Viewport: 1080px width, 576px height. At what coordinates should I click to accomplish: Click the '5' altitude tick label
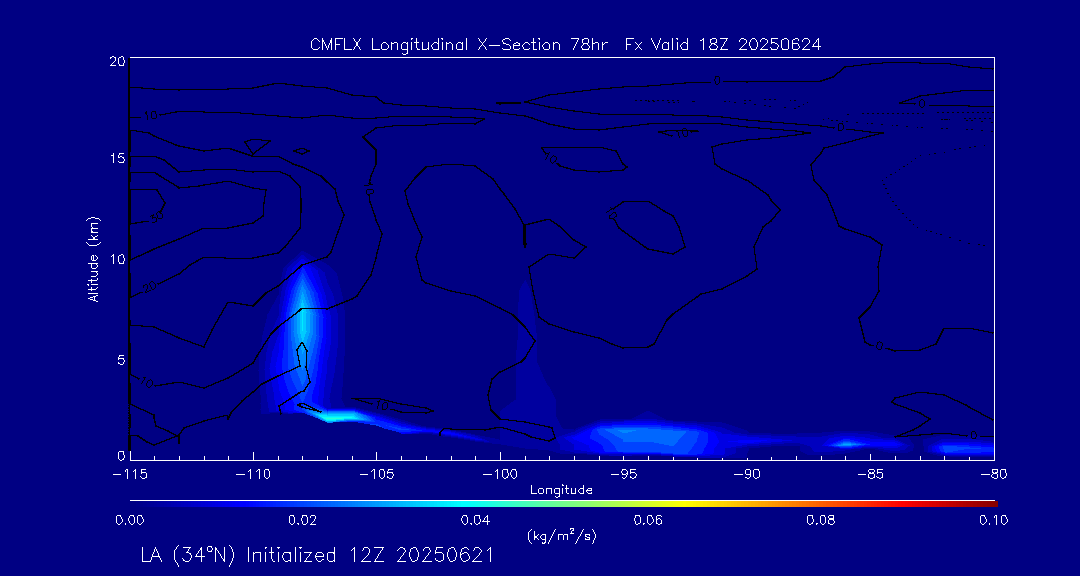click(121, 359)
